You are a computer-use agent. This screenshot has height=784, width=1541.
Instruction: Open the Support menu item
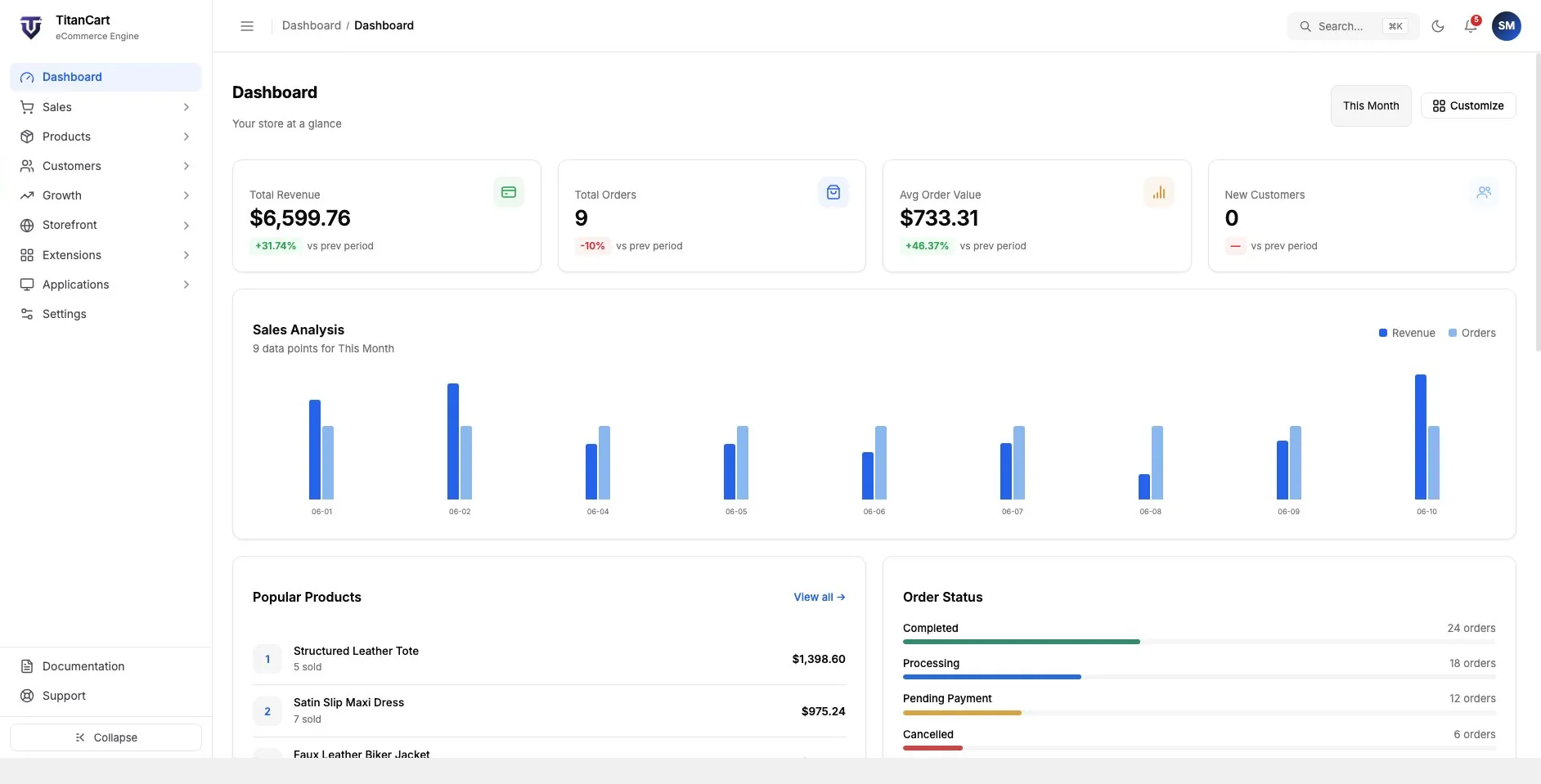coord(106,696)
